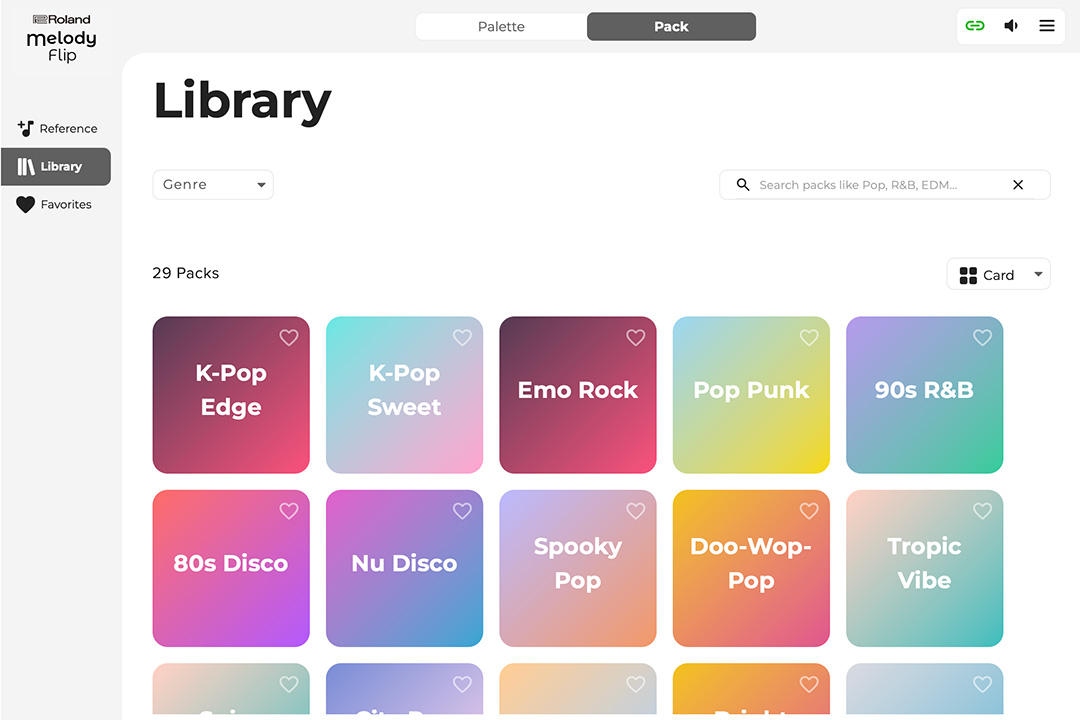Favorite the 80s Disco pack
Screen dimensions: 1080x720
click(289, 511)
